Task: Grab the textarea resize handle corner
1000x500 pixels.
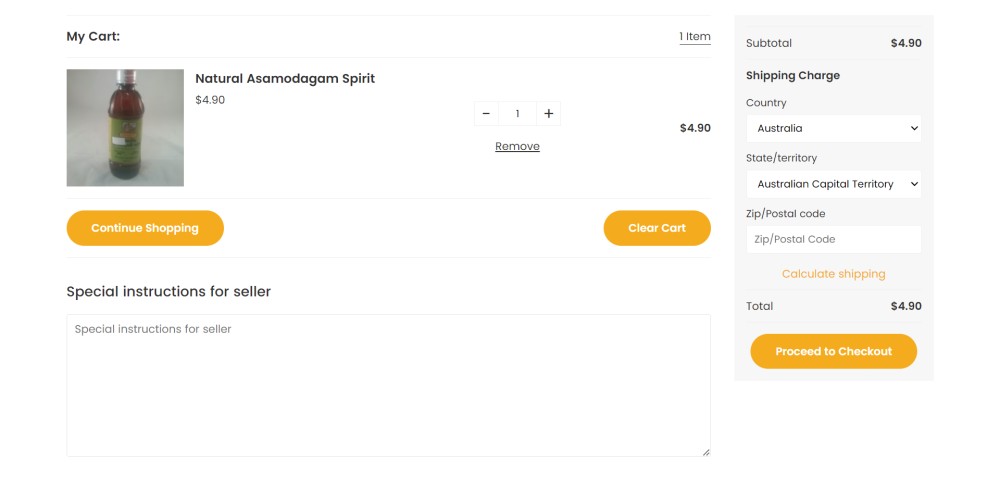Action: click(706, 452)
